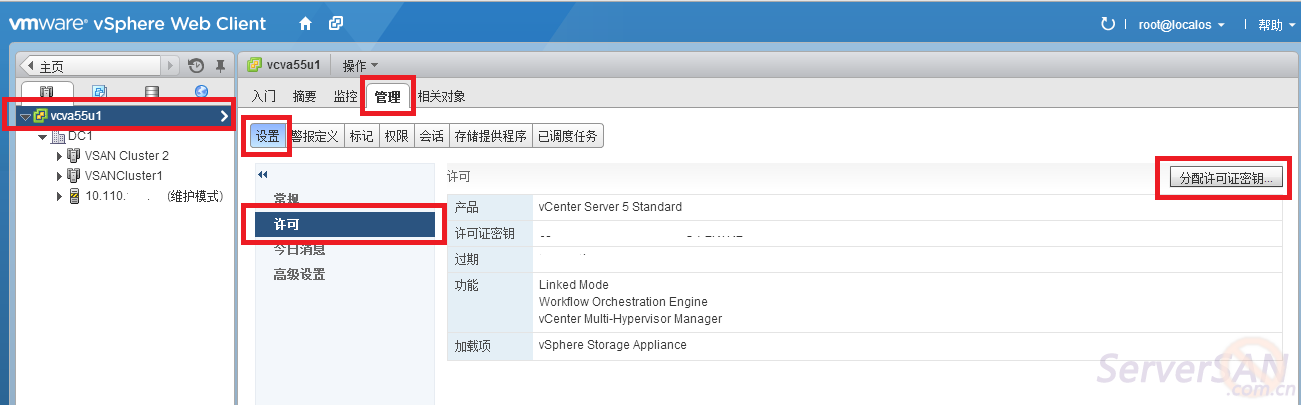Select the 标记 tags sub-tab
This screenshot has width=1301, height=405.
[x=361, y=136]
